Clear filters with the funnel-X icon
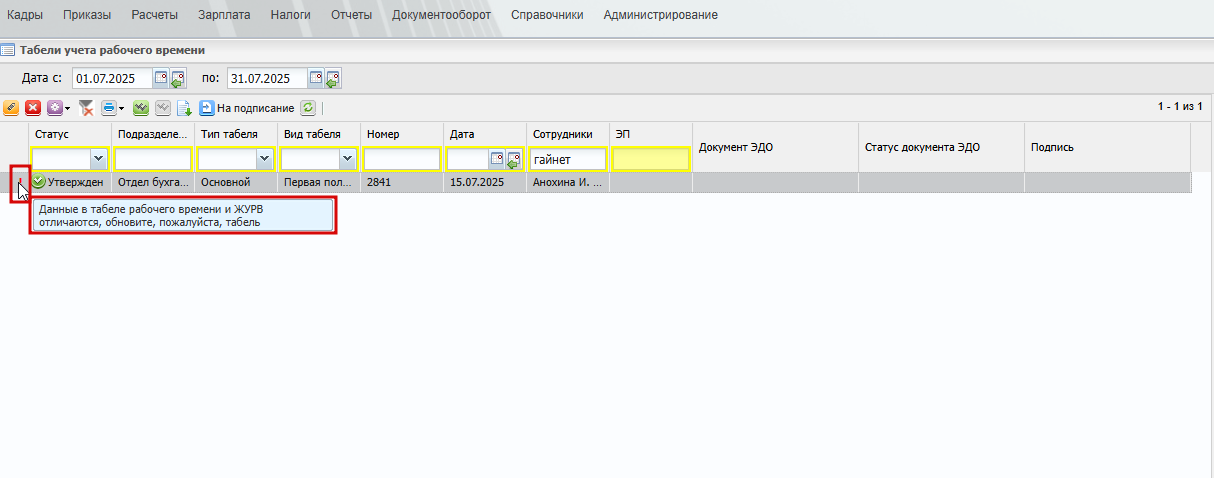 [x=87, y=108]
